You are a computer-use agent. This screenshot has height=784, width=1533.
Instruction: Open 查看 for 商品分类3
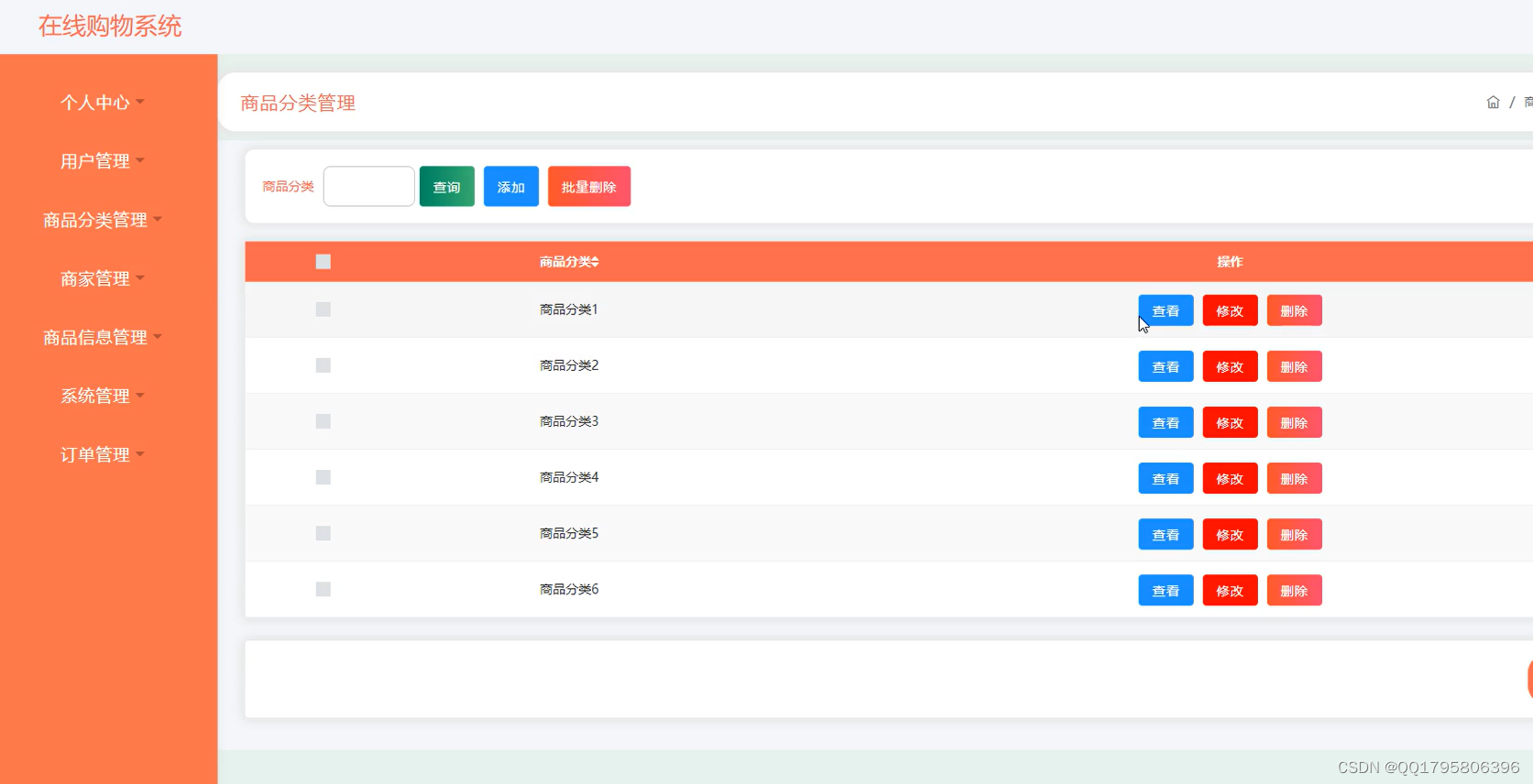click(x=1166, y=422)
